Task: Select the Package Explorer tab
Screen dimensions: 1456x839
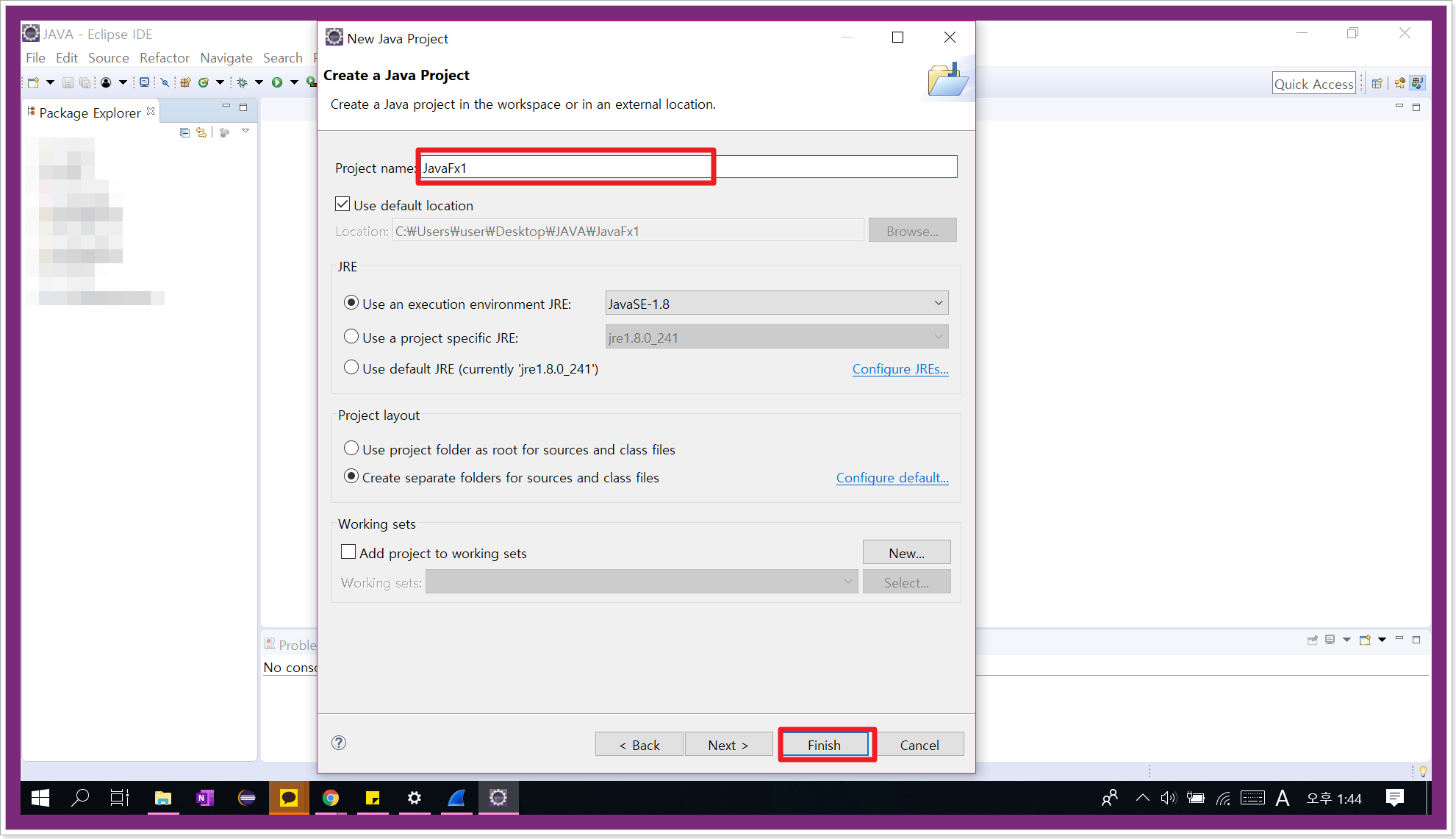Action: pos(90,113)
